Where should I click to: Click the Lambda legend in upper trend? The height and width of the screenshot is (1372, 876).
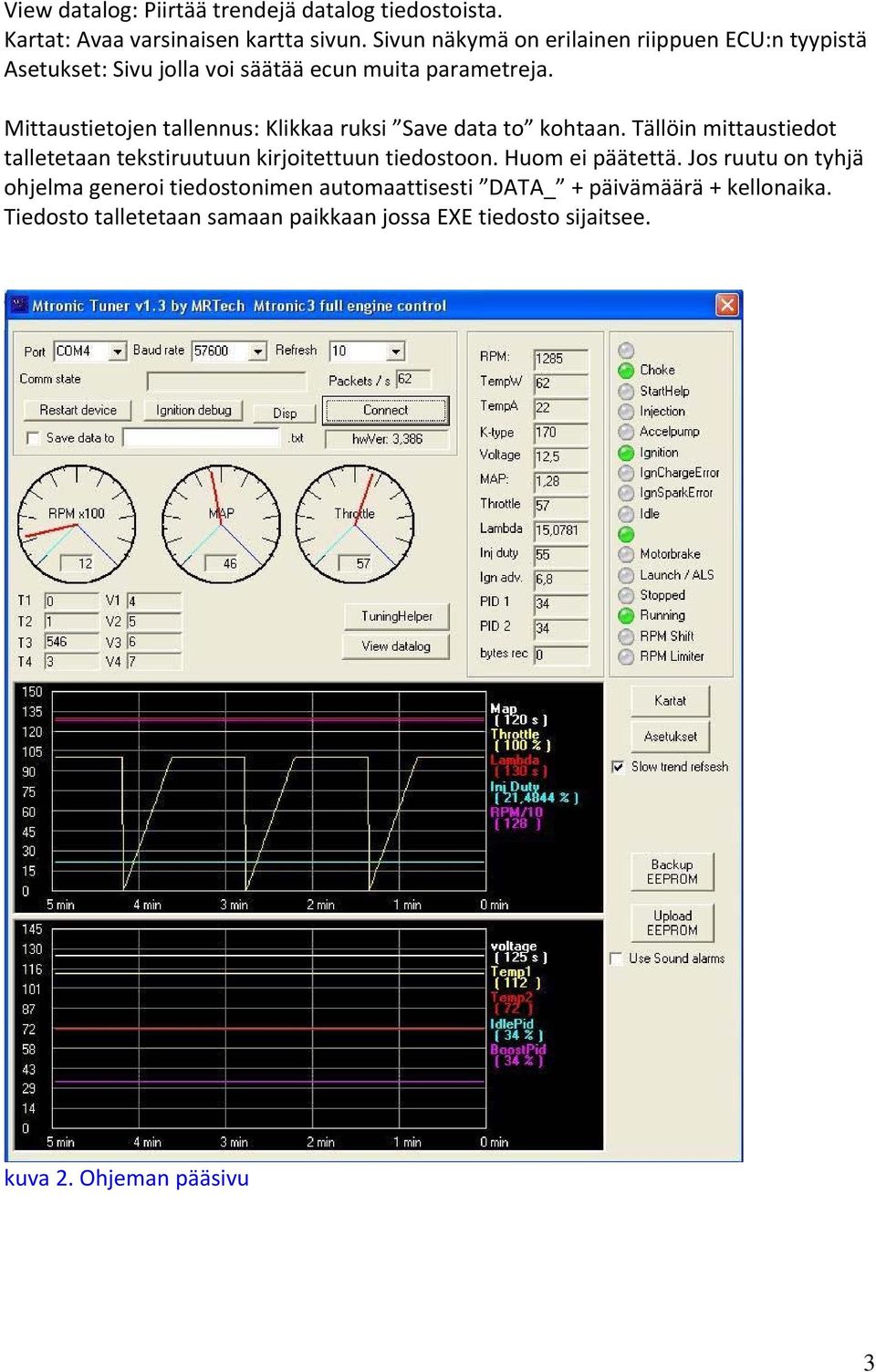pos(518,766)
